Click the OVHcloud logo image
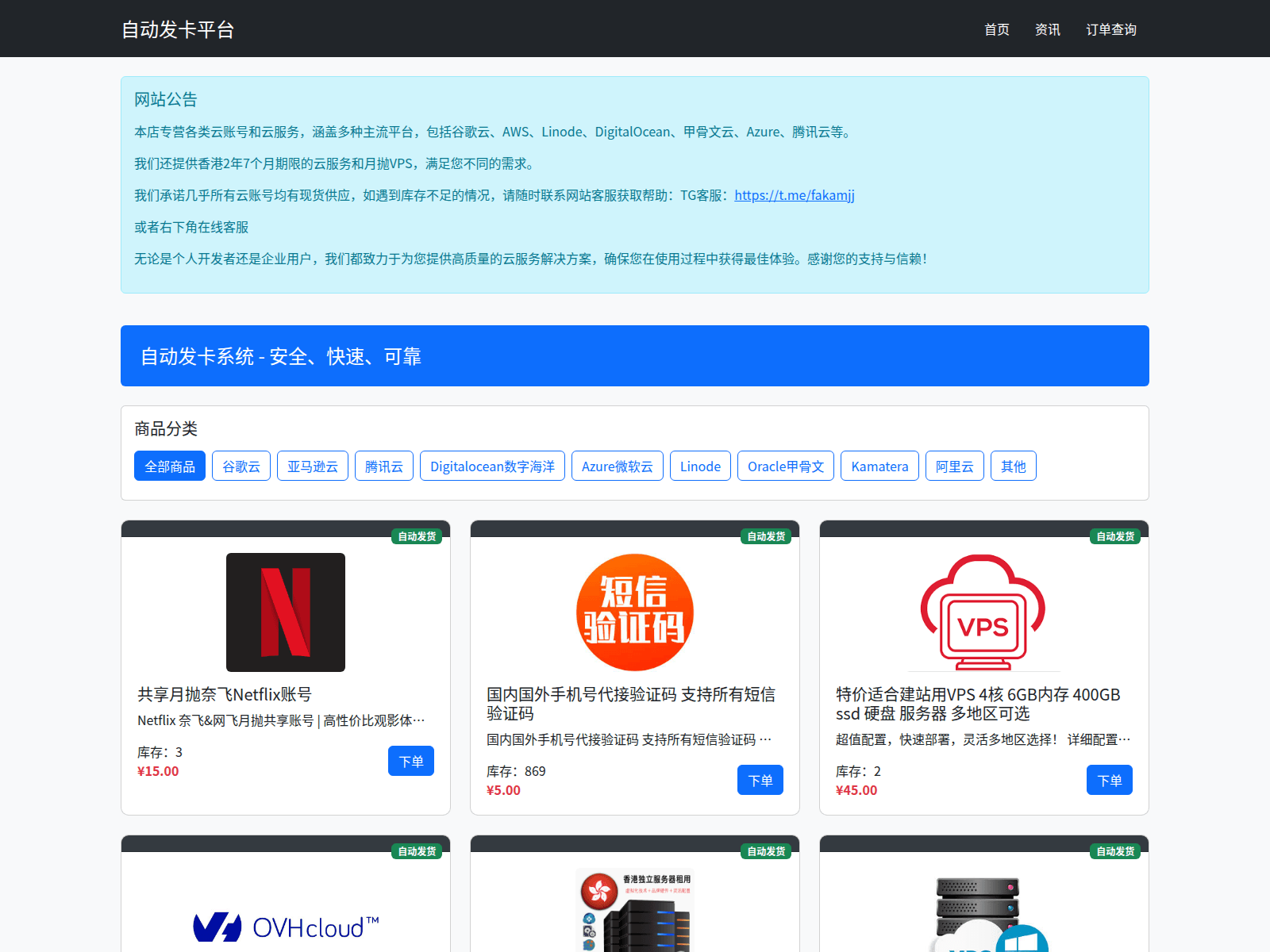Screen dimensions: 1270x952 coord(286,927)
